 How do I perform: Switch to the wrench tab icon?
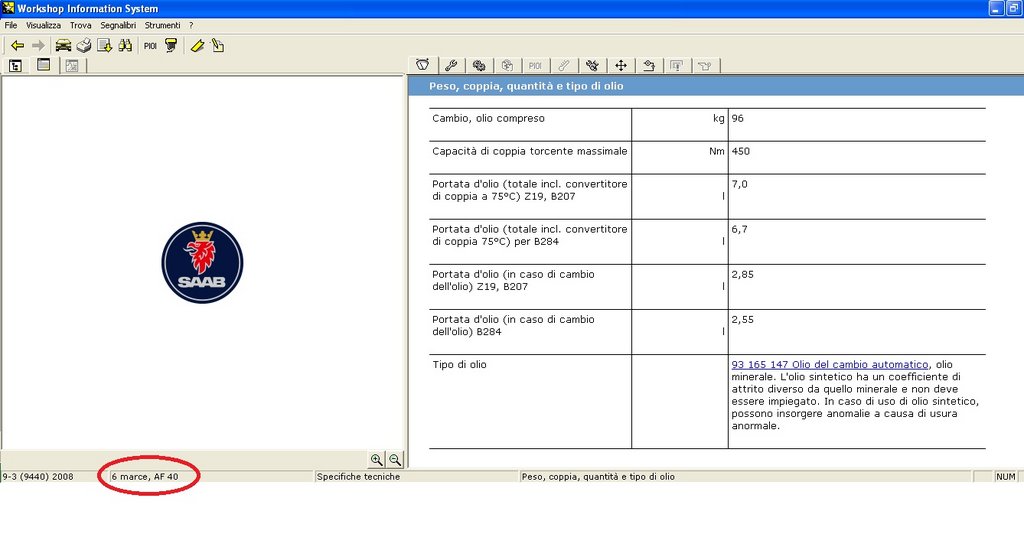(x=450, y=66)
